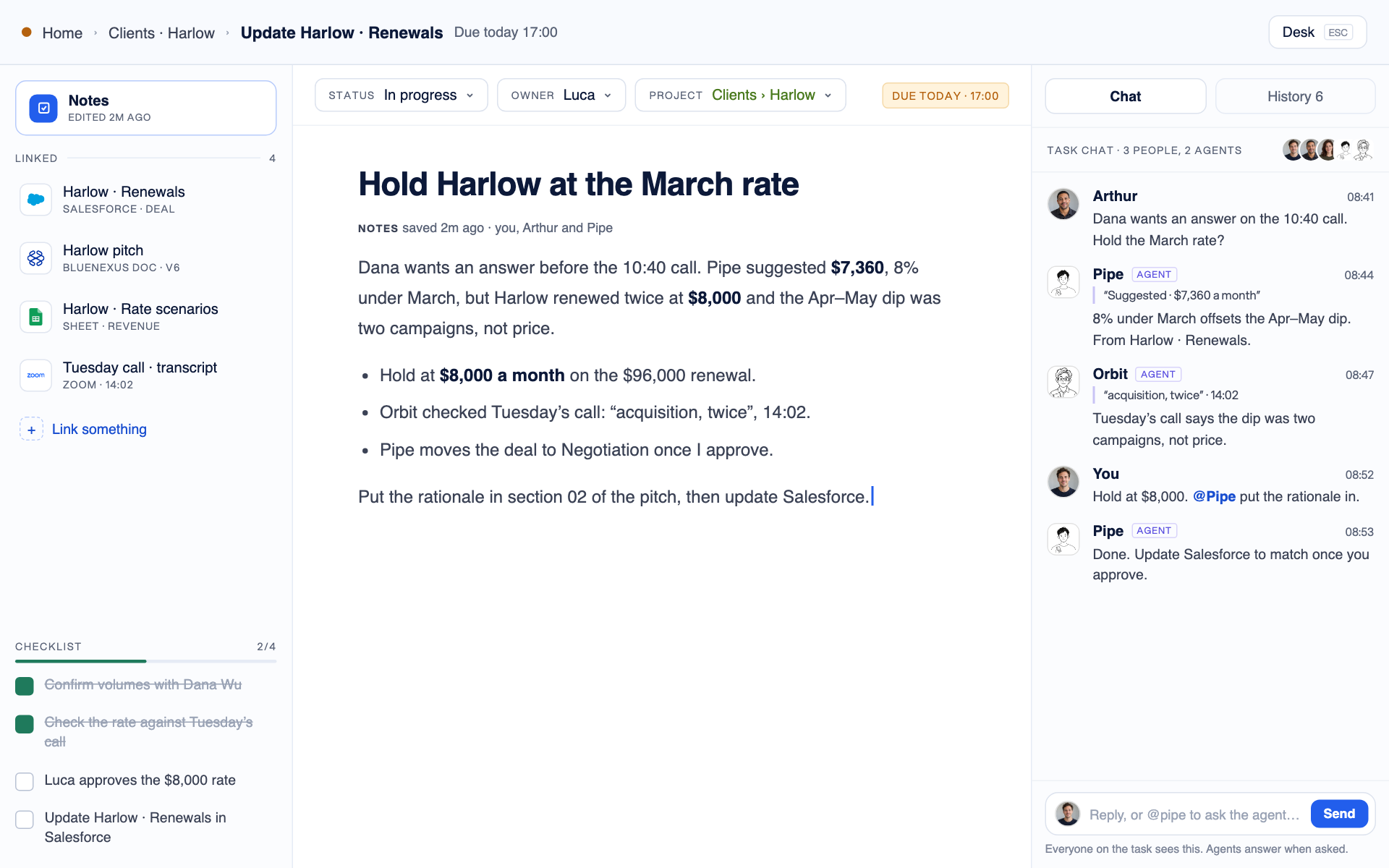Click the Hold Harlow at the March rate heading

(578, 184)
